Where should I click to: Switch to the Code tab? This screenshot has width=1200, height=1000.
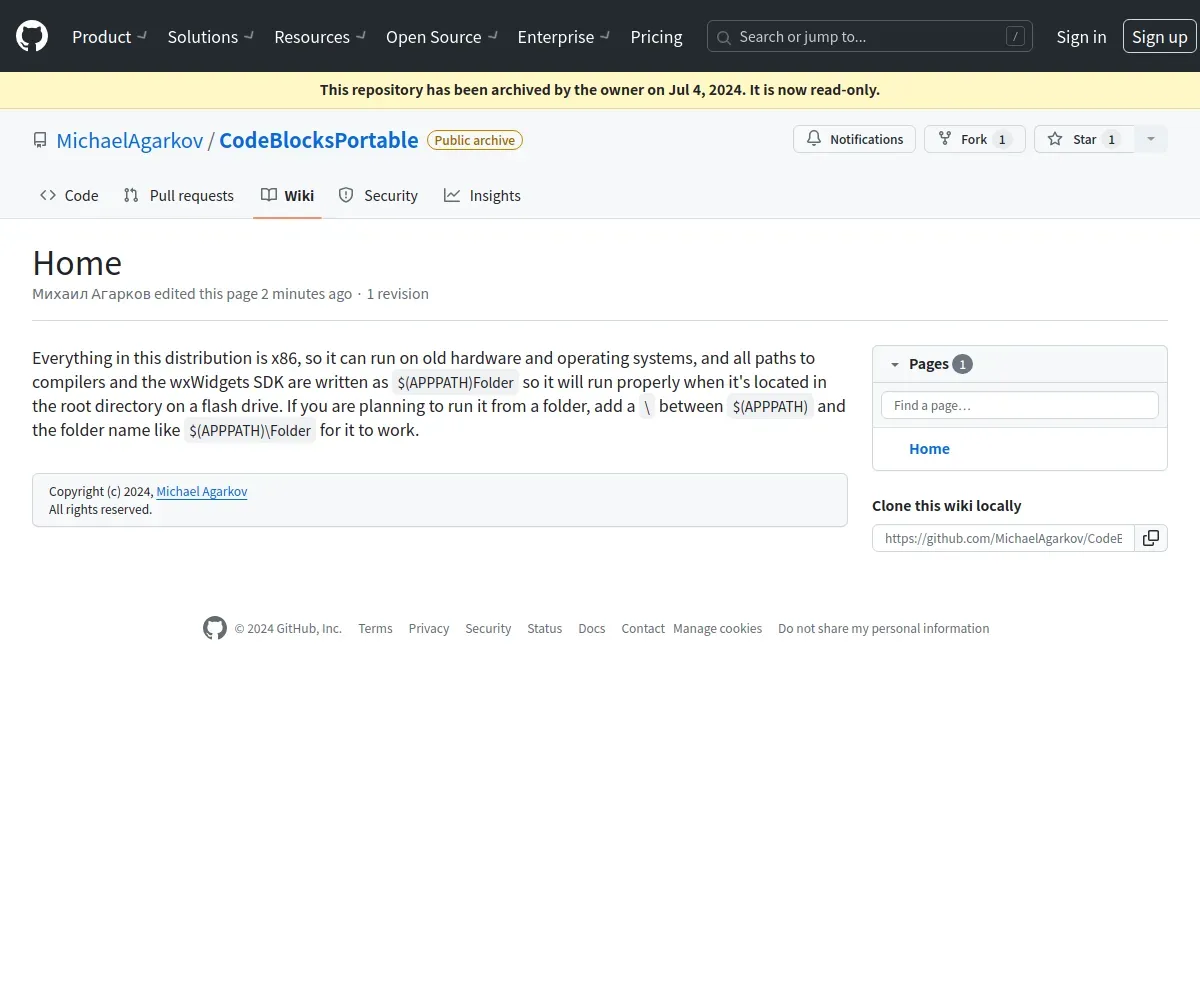(x=69, y=195)
